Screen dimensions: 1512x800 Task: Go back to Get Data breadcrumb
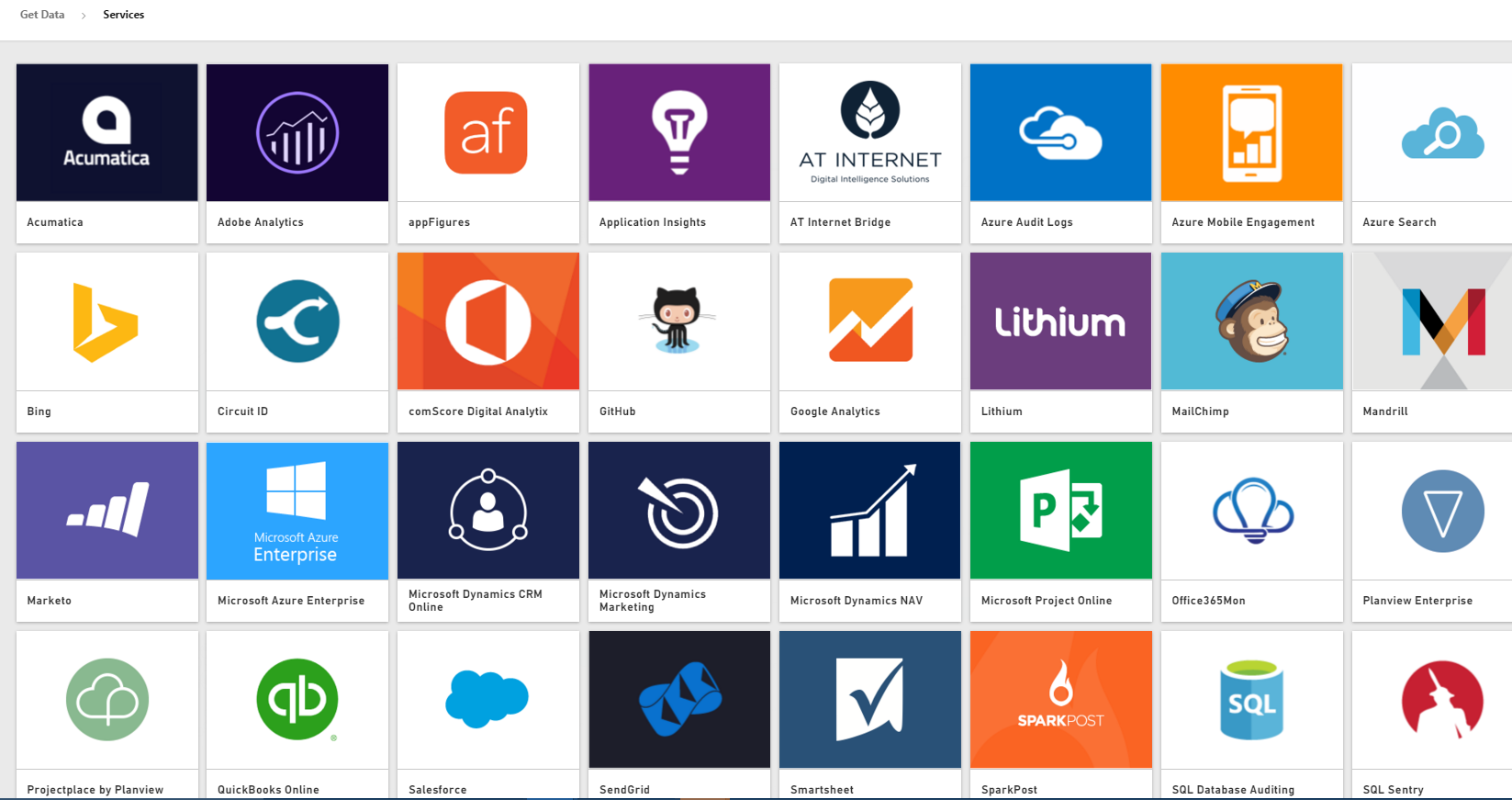point(42,15)
